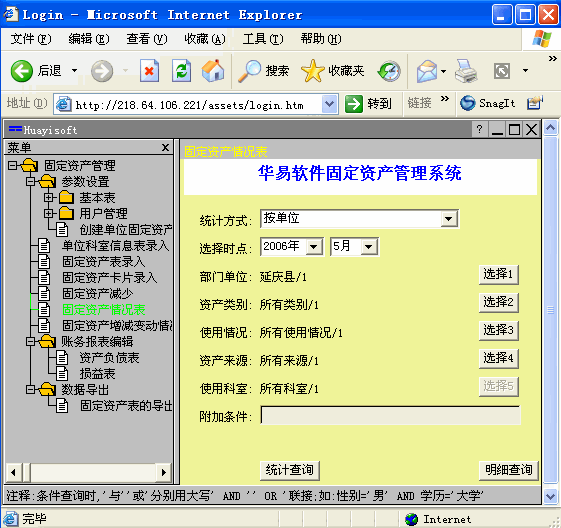Open the 工具(T) menu
Viewport: 561px width, 528px height.
click(262, 39)
